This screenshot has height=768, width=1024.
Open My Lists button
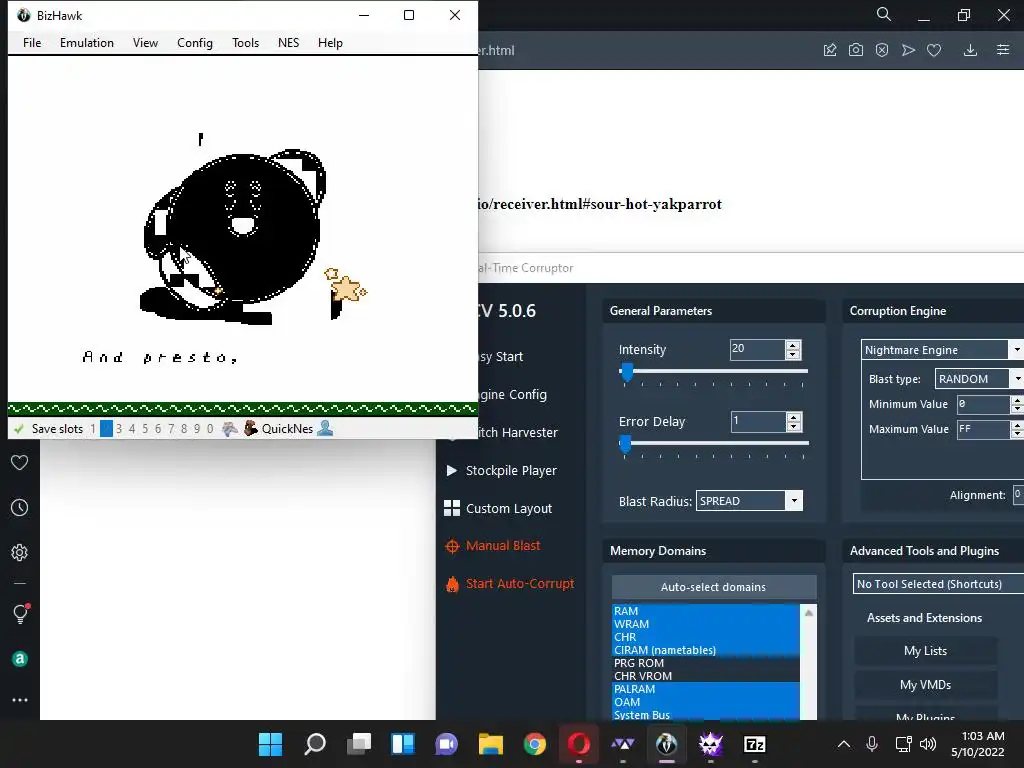click(925, 650)
